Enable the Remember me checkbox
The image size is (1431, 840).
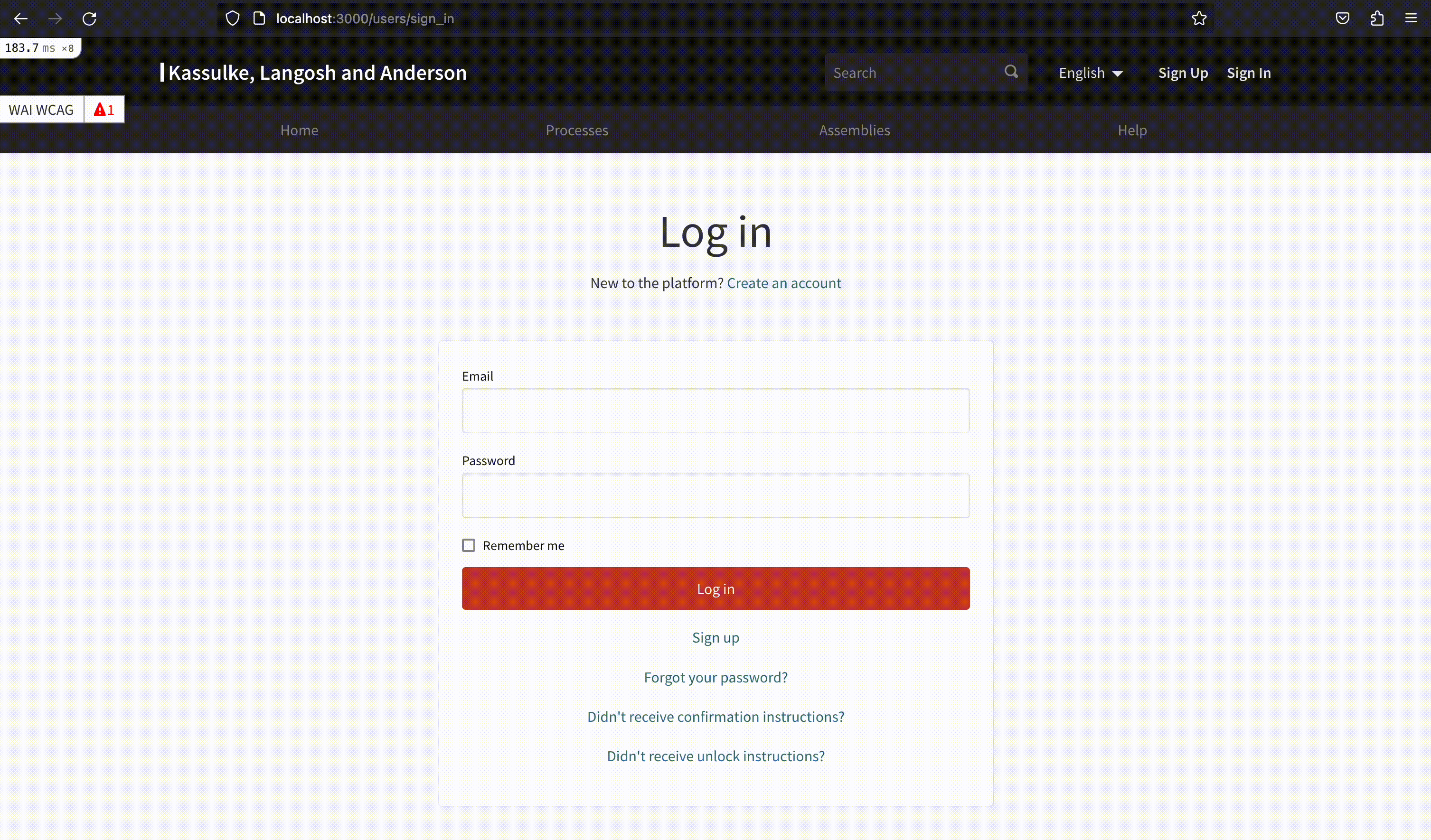469,545
